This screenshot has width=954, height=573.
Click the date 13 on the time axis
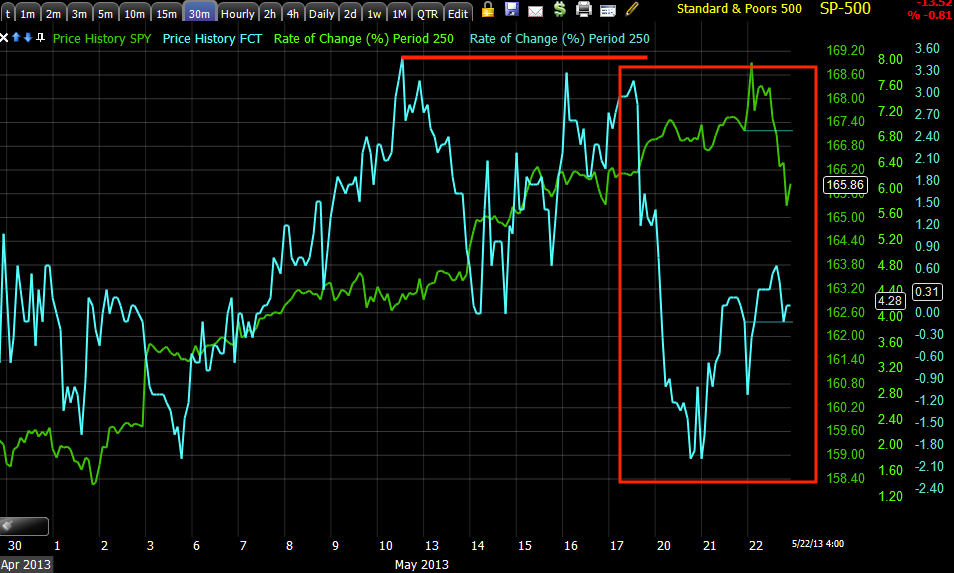pyautogui.click(x=432, y=546)
